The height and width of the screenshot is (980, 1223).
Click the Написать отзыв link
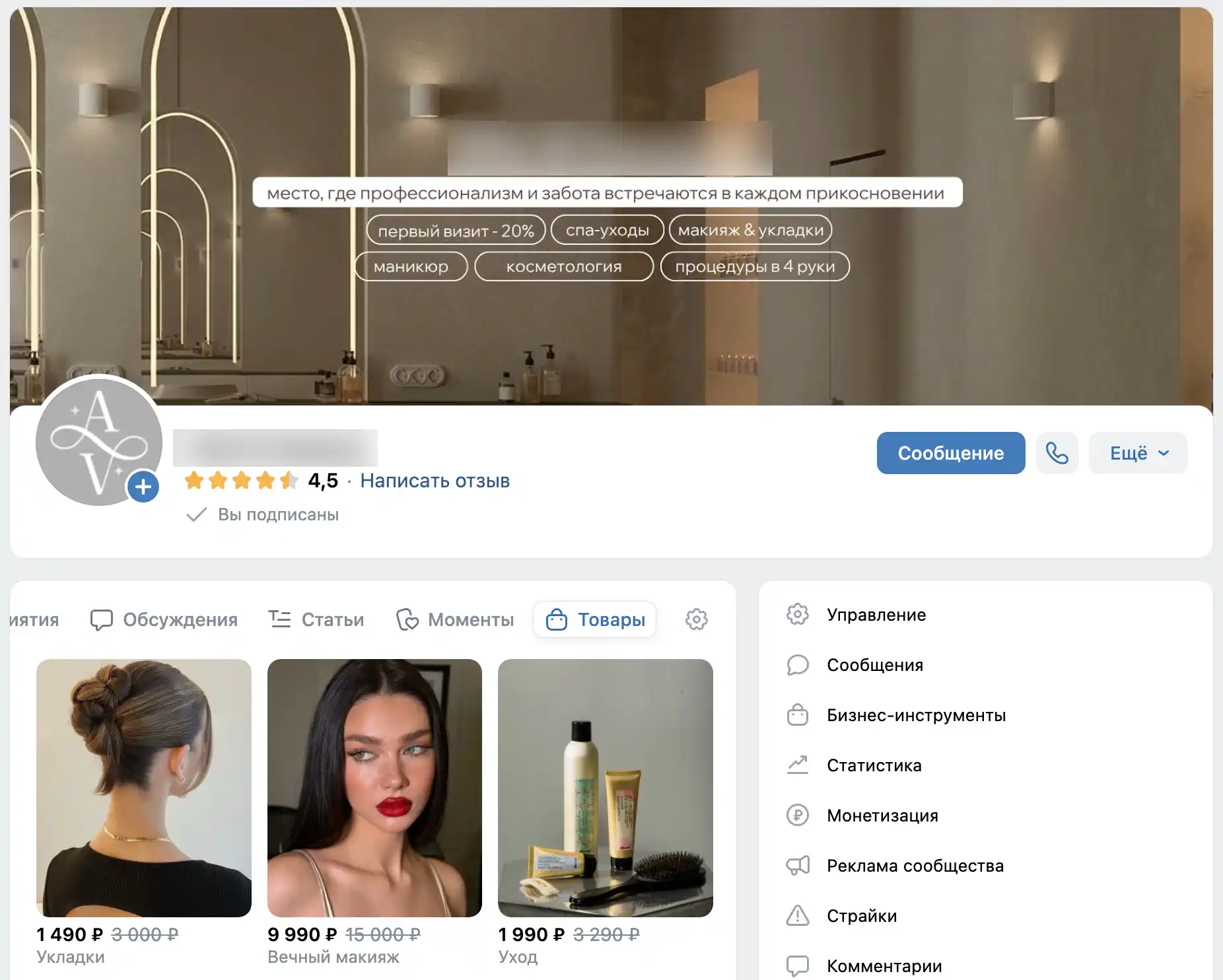(x=435, y=480)
